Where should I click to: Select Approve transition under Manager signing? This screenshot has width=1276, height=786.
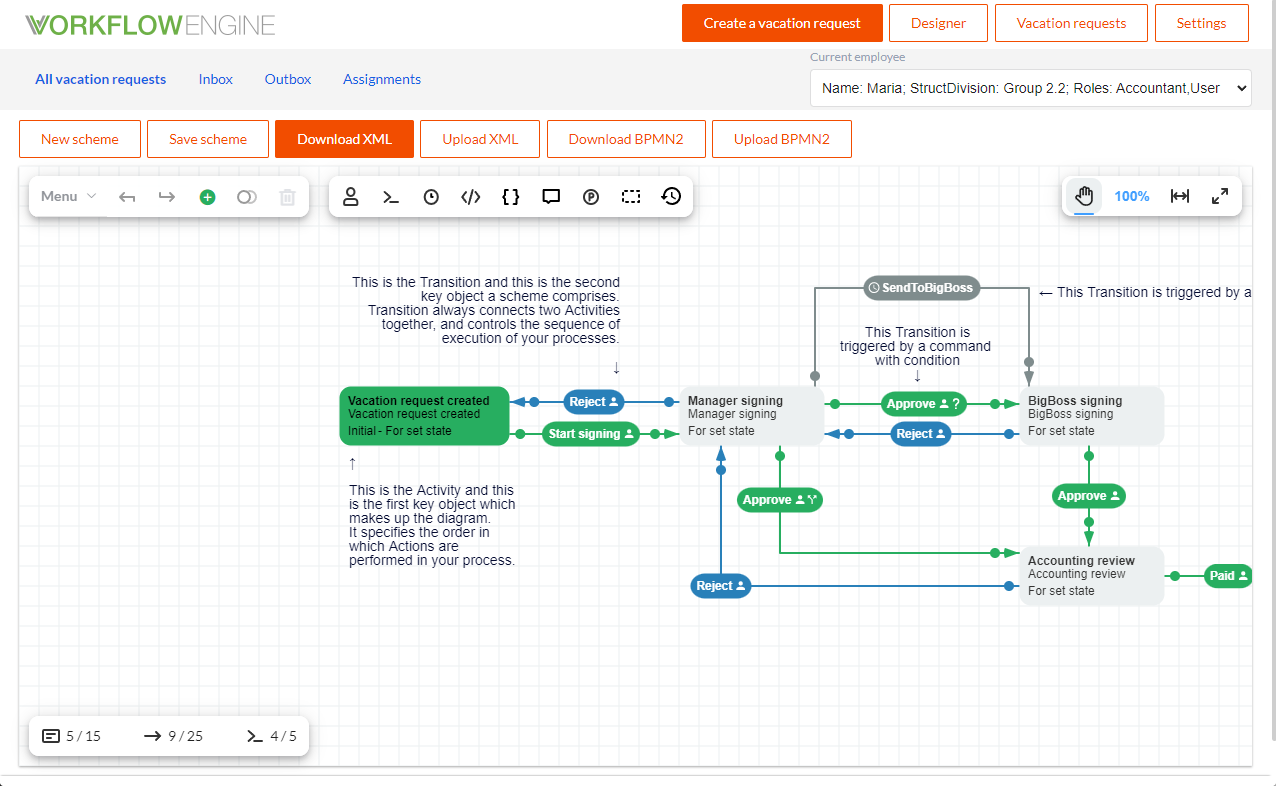780,500
